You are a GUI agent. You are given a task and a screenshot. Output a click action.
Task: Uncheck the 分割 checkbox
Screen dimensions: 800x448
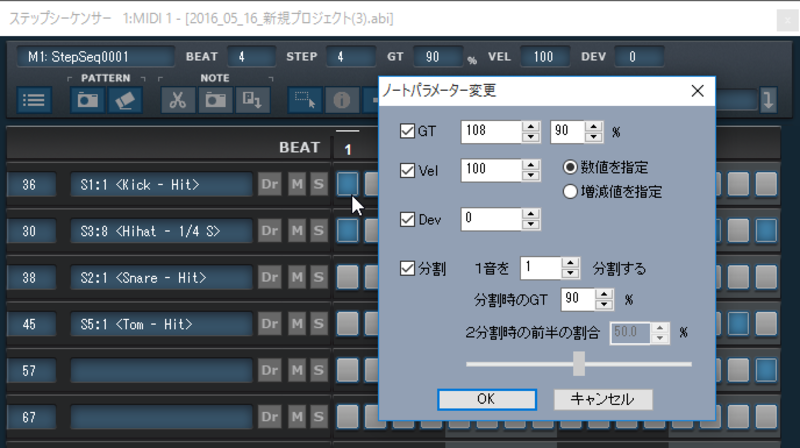click(407, 268)
